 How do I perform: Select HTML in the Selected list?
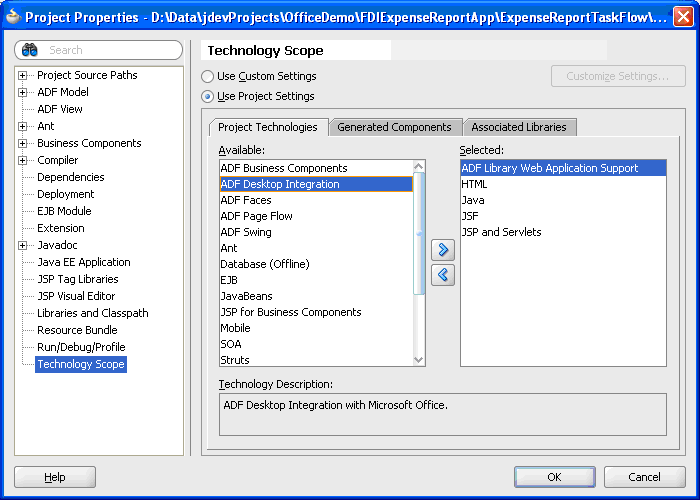563,184
